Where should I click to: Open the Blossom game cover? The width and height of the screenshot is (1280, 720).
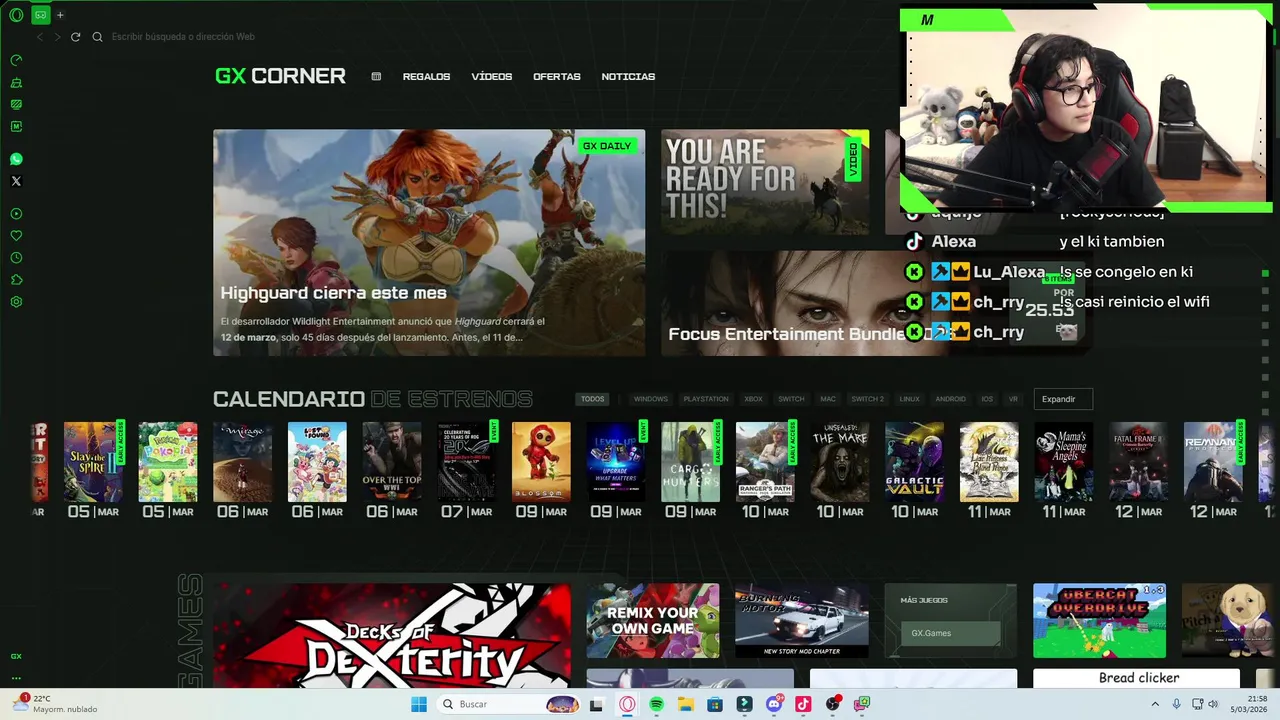tap(541, 462)
